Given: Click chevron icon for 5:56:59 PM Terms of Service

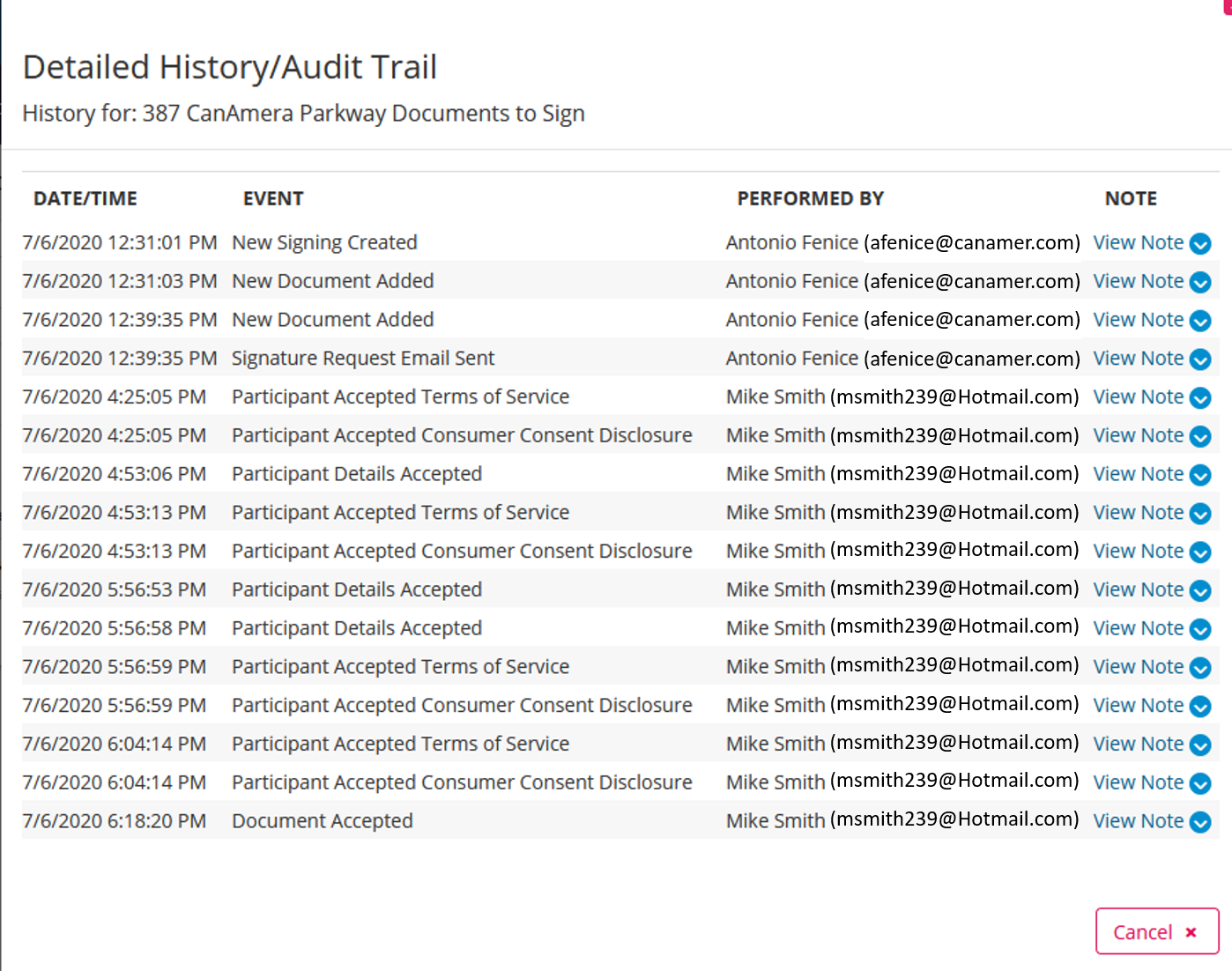Looking at the screenshot, I should pos(1199,668).
